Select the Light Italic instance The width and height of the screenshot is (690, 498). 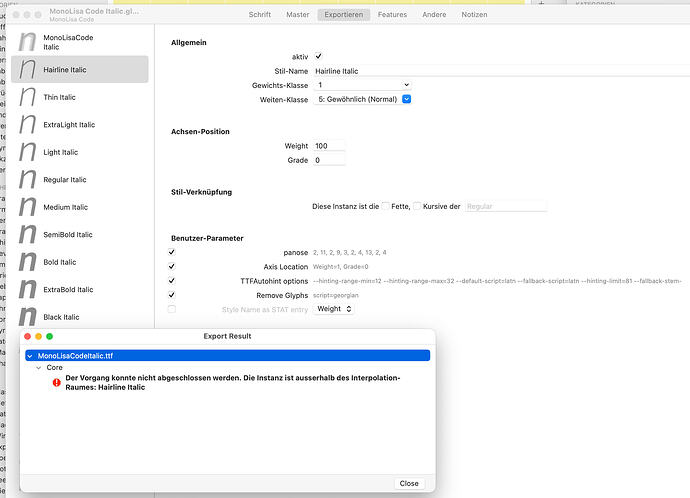(x=80, y=152)
